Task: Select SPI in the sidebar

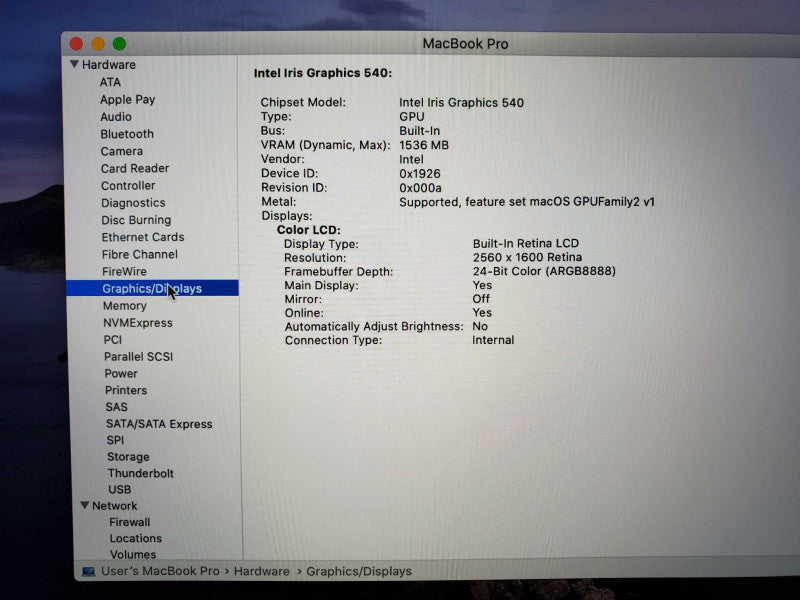Action: click(115, 440)
